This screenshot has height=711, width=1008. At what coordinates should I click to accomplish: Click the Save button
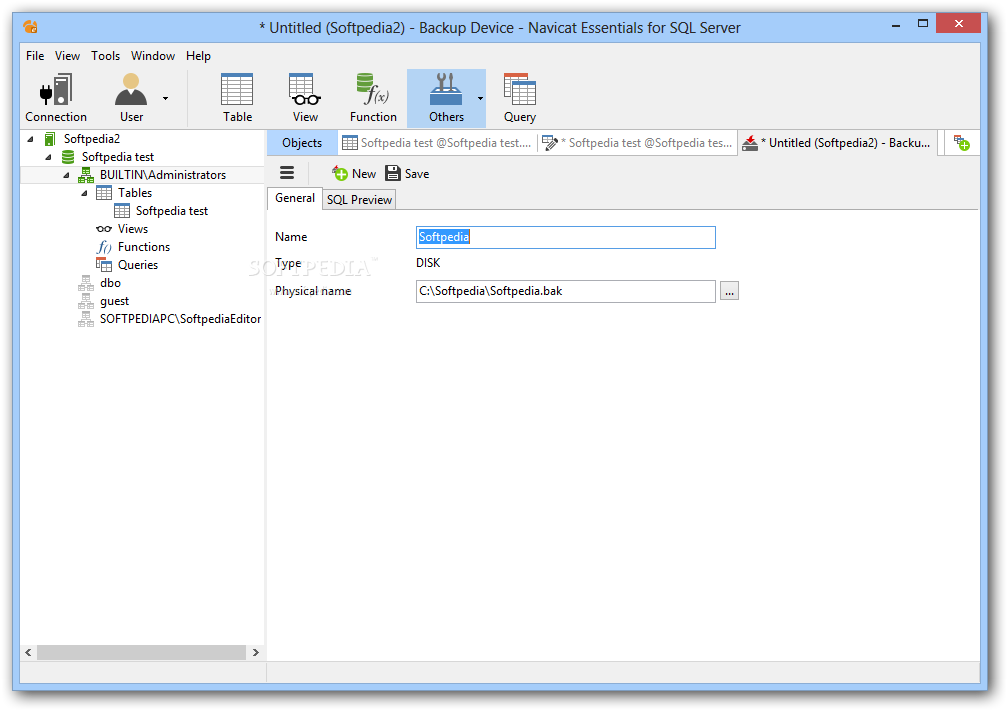tap(408, 174)
